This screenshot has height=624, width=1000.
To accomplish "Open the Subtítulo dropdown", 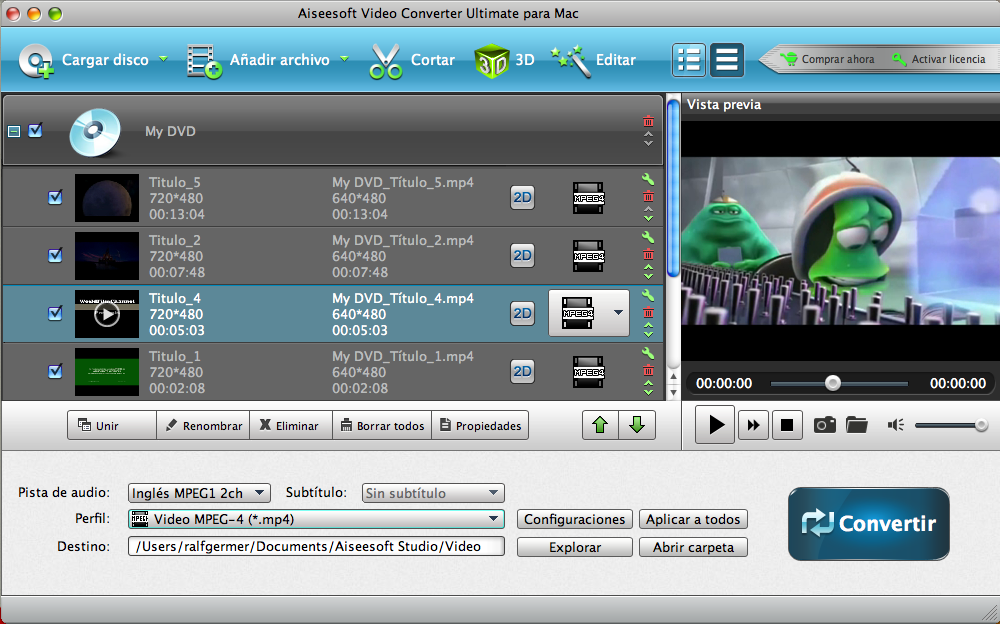I will coord(433,493).
